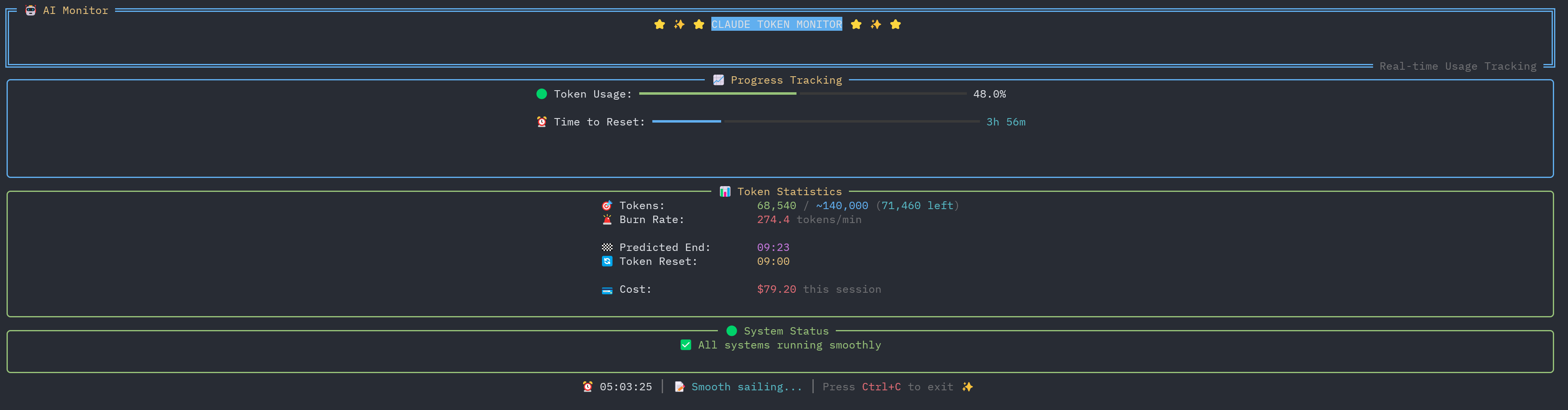Viewport: 1568px width, 410px height.
Task: Click the 71,460 left value
Action: [917, 205]
